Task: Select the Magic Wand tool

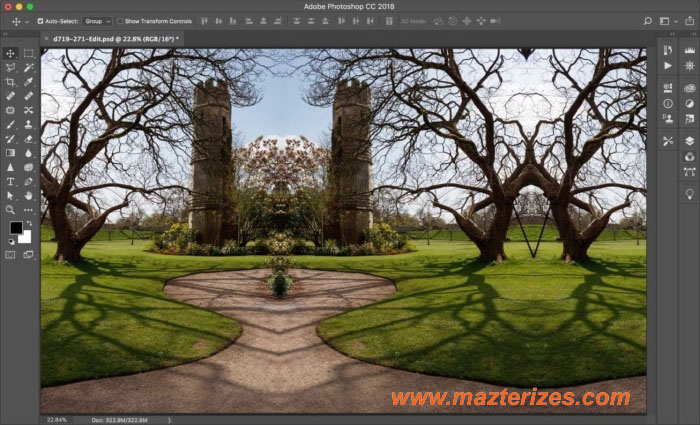Action: click(29, 67)
